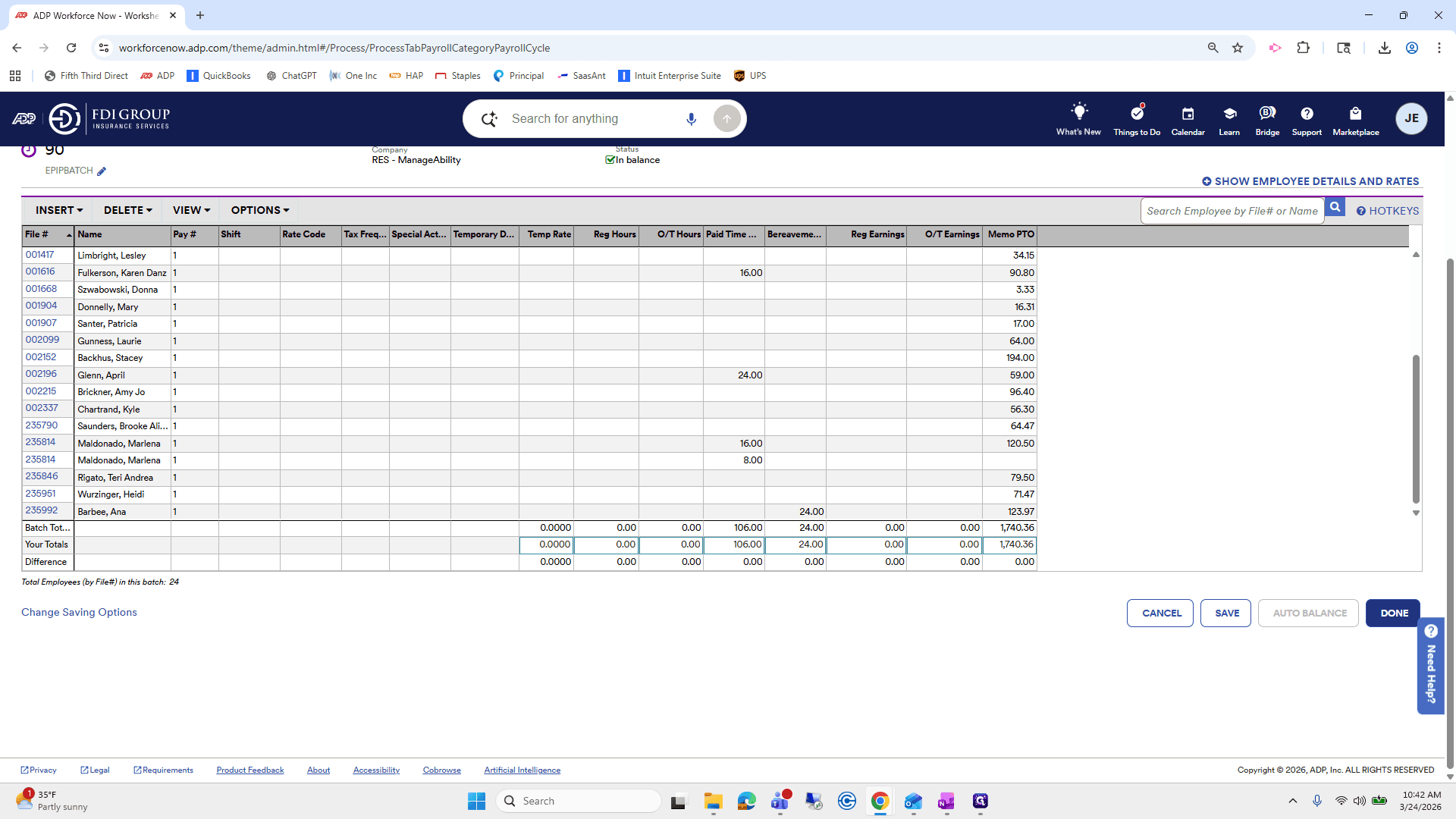Click the SAVE button
The width and height of the screenshot is (1456, 819).
point(1225,613)
